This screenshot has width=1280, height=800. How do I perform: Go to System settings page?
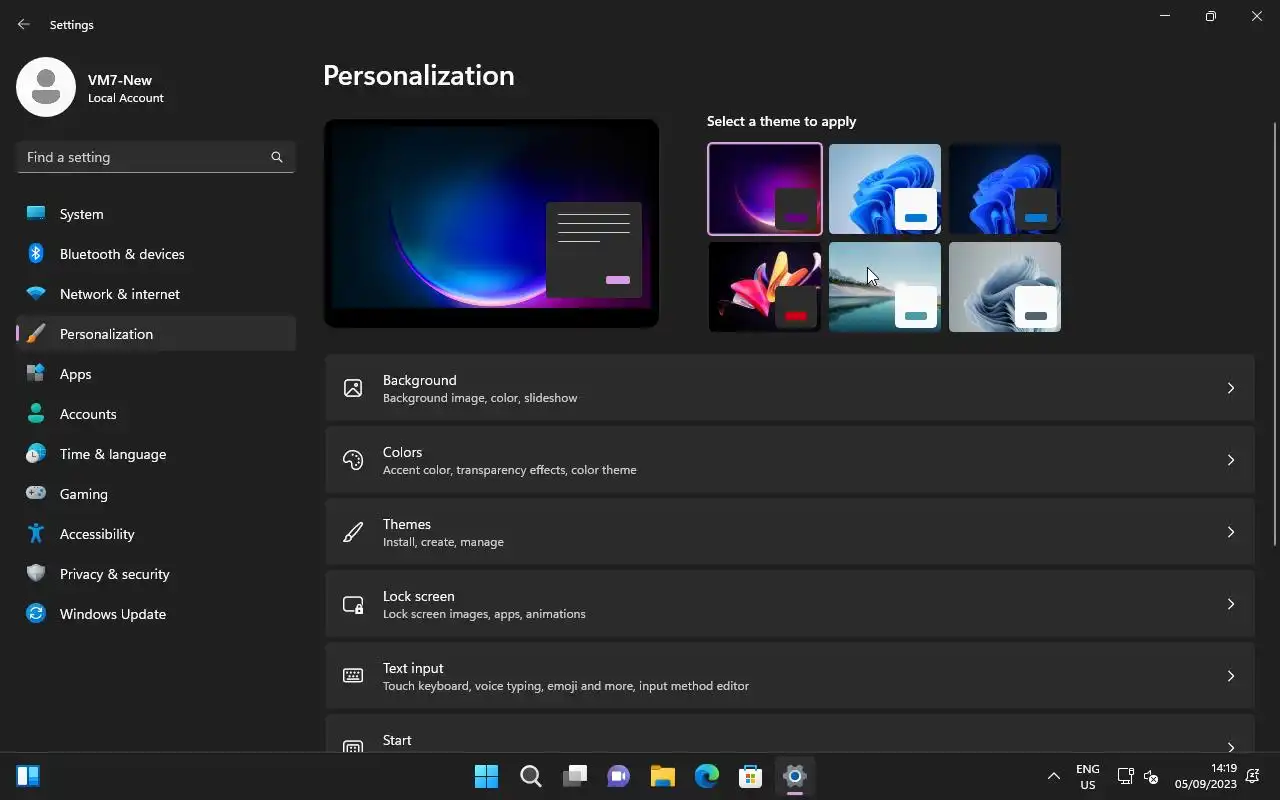156,214
